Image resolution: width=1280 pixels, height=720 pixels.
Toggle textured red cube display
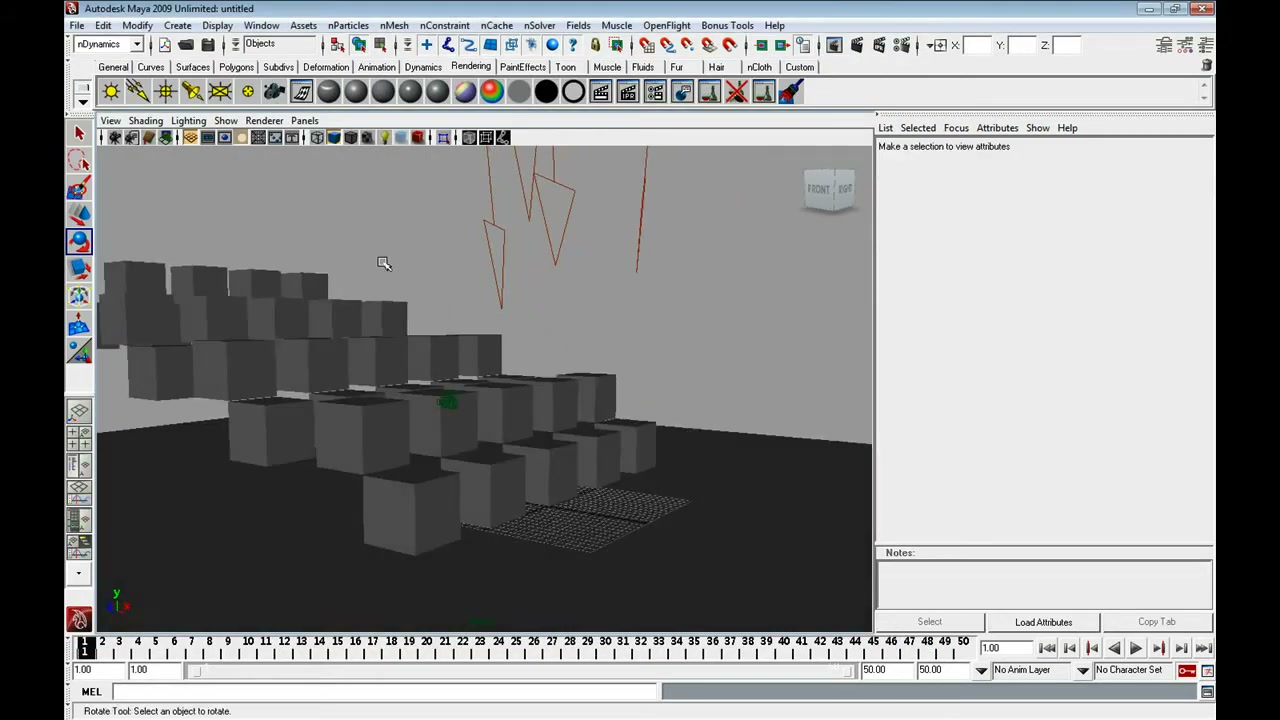point(418,138)
